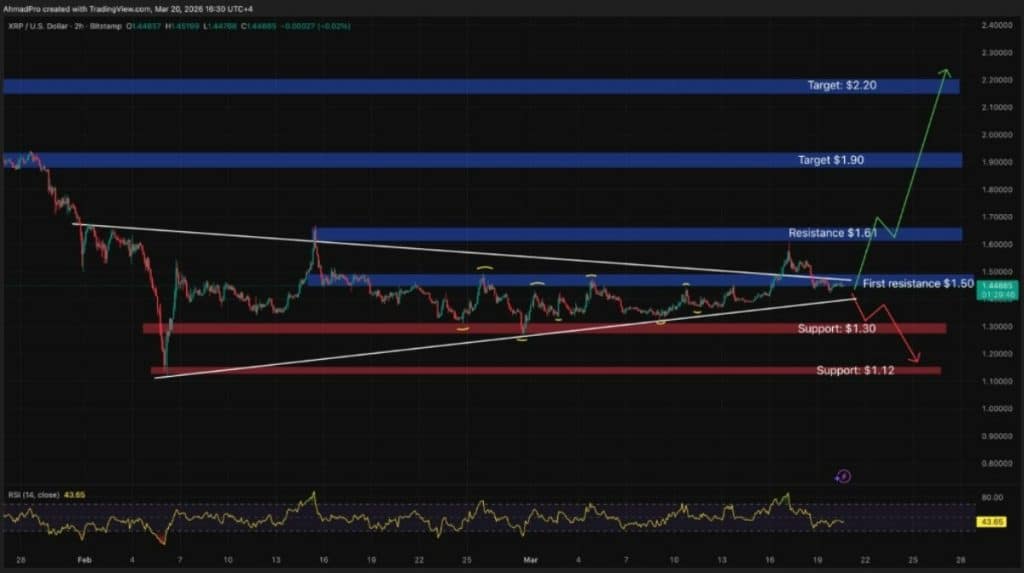Image resolution: width=1024 pixels, height=573 pixels.
Task: Click the 1.10000 price axis label
Action: click(996, 381)
